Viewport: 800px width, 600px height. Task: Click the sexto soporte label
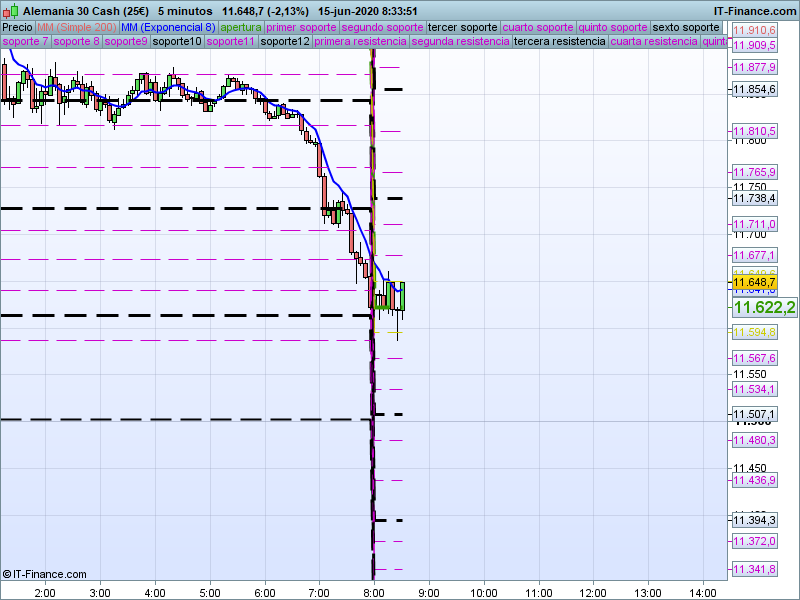[x=686, y=28]
